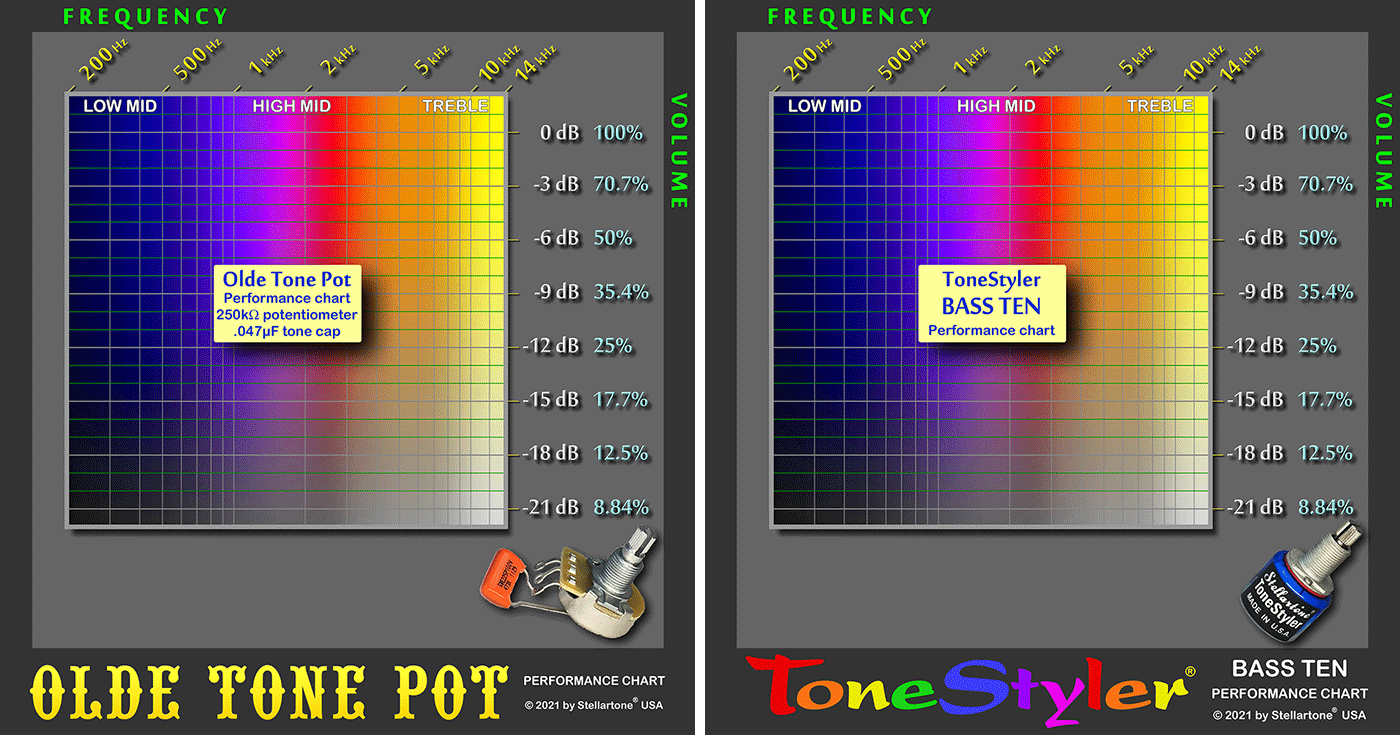Click TREBLE band label in ToneStyler chart
1400x735 pixels.
click(1159, 106)
